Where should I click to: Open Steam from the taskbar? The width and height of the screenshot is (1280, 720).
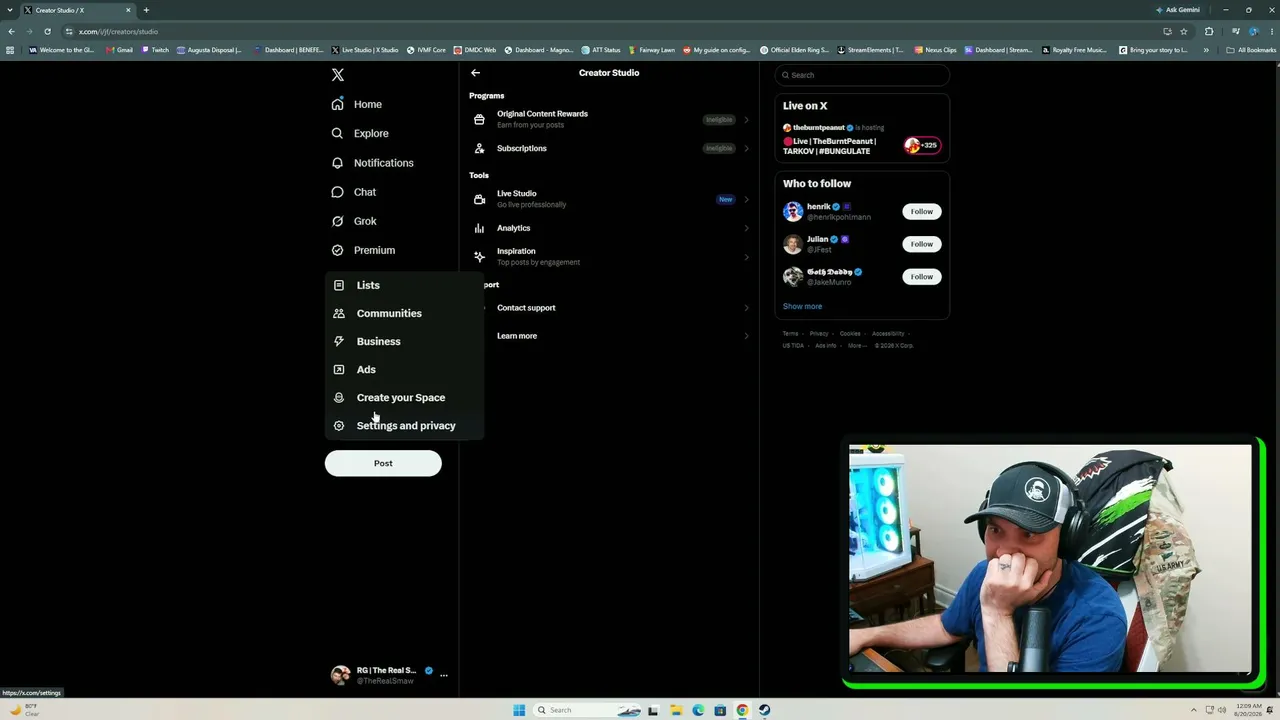tap(764, 710)
